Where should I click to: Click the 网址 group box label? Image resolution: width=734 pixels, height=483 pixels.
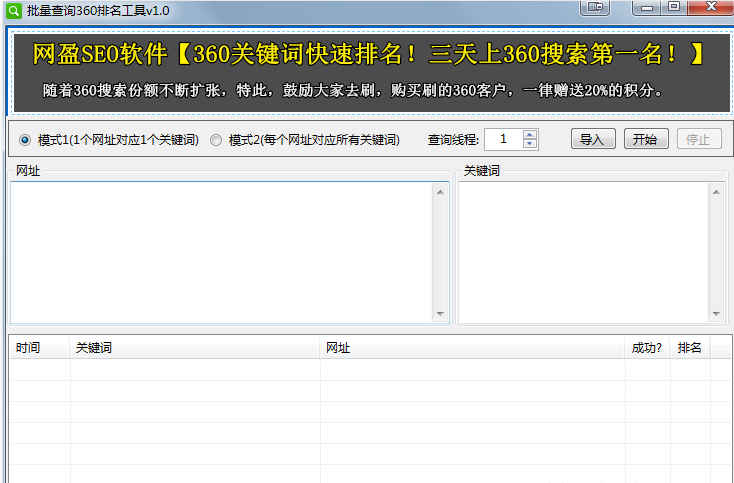tap(28, 171)
